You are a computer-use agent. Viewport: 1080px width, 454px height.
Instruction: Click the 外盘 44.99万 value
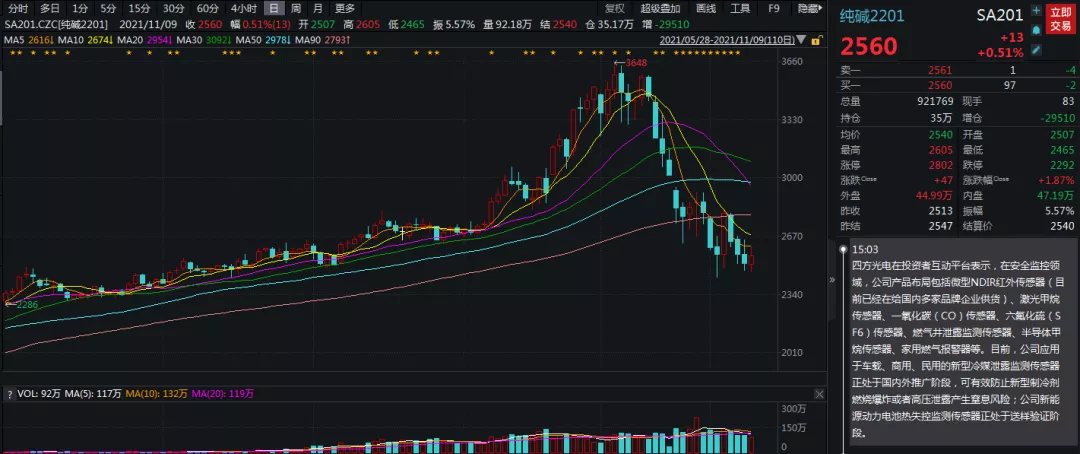933,195
